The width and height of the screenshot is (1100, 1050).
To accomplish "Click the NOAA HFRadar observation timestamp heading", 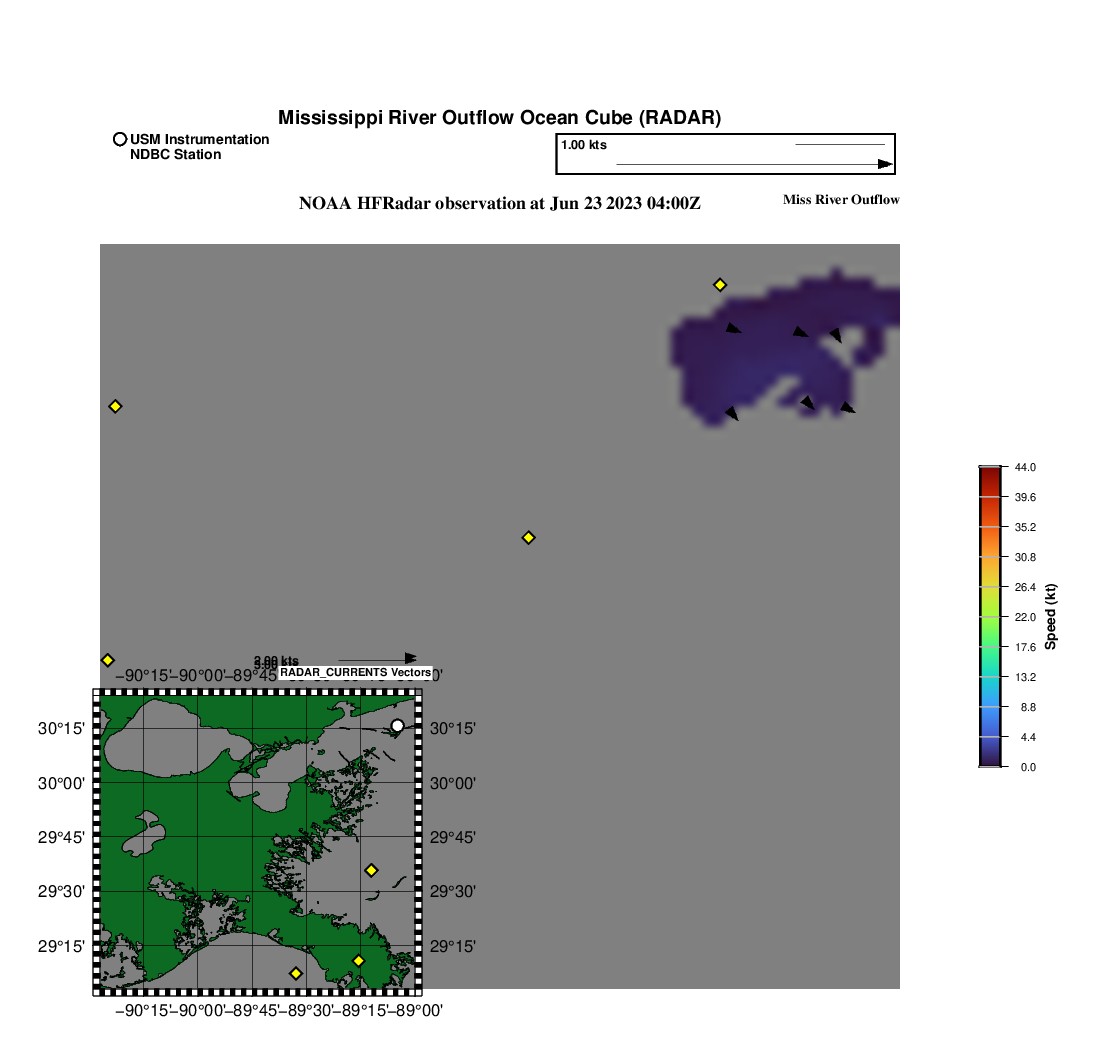I will pyautogui.click(x=500, y=204).
